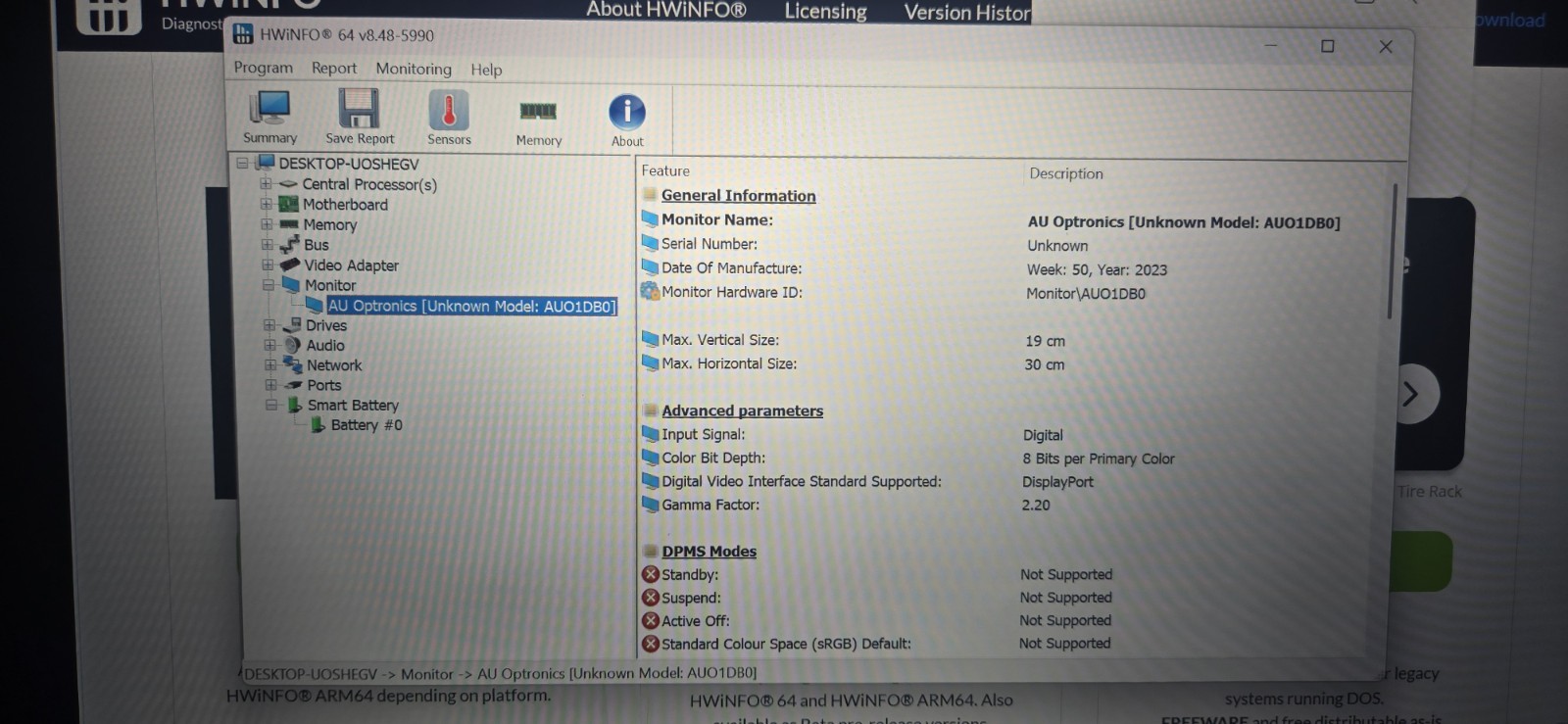The width and height of the screenshot is (1568, 724).
Task: Expand the Memory tree node
Action: coord(267,224)
